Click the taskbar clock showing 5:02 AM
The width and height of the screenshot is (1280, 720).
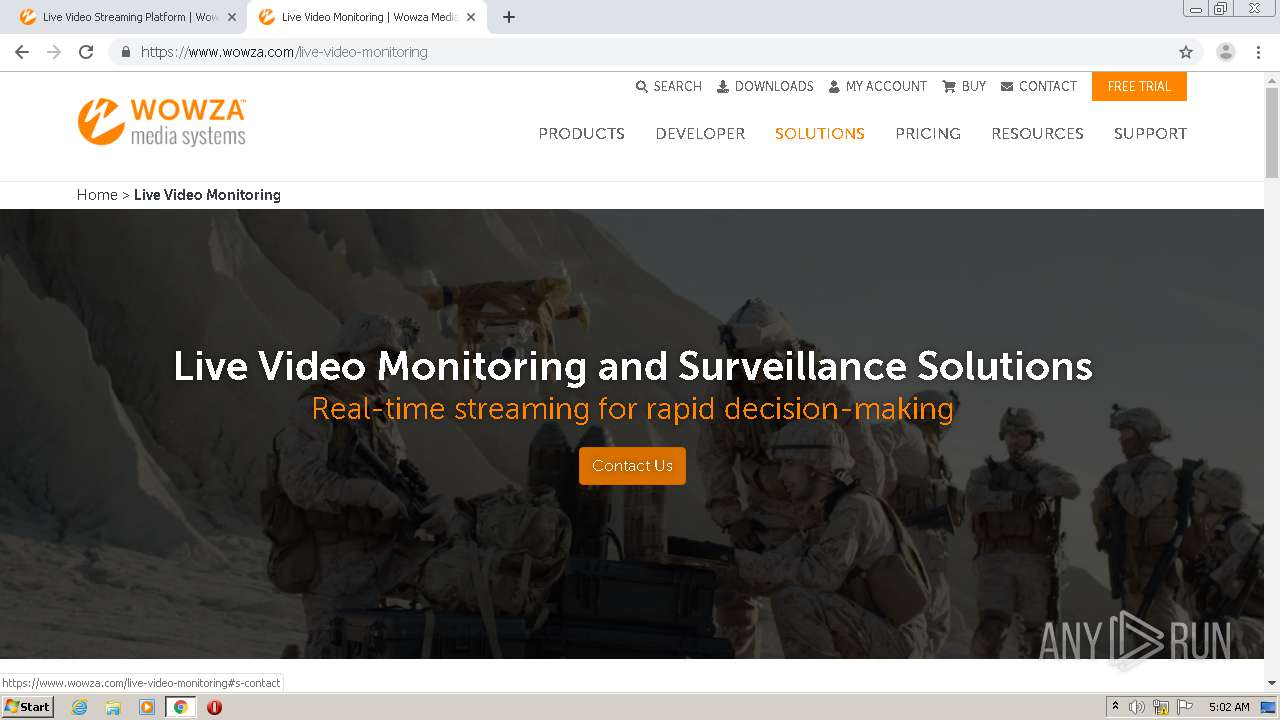click(x=1229, y=707)
